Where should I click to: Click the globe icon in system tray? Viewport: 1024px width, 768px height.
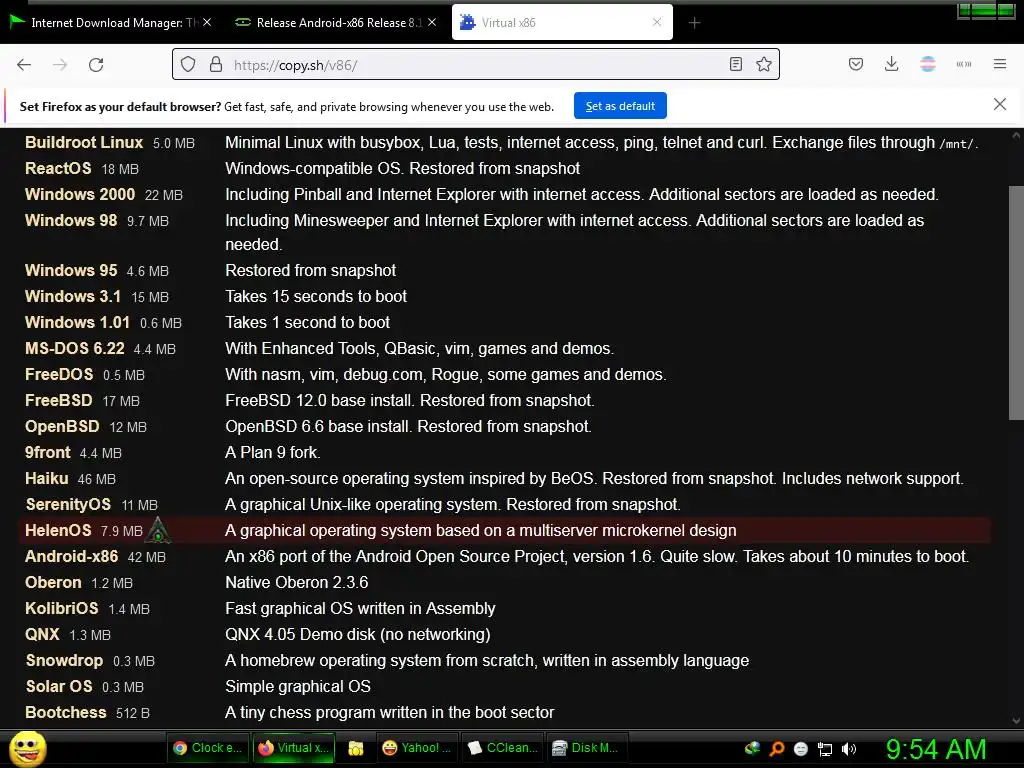pos(752,748)
